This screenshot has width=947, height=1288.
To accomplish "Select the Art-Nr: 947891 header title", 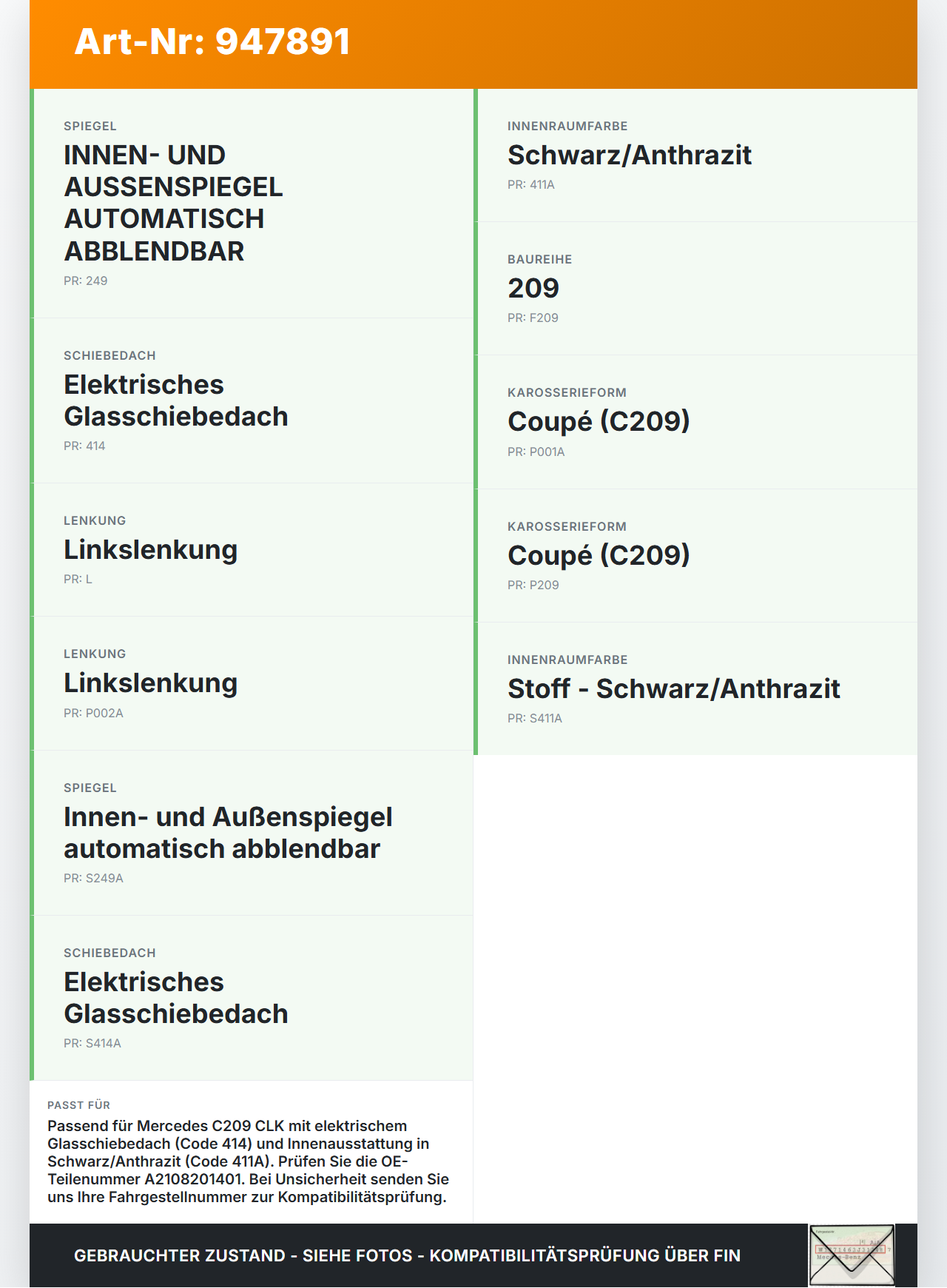I will pyautogui.click(x=212, y=41).
